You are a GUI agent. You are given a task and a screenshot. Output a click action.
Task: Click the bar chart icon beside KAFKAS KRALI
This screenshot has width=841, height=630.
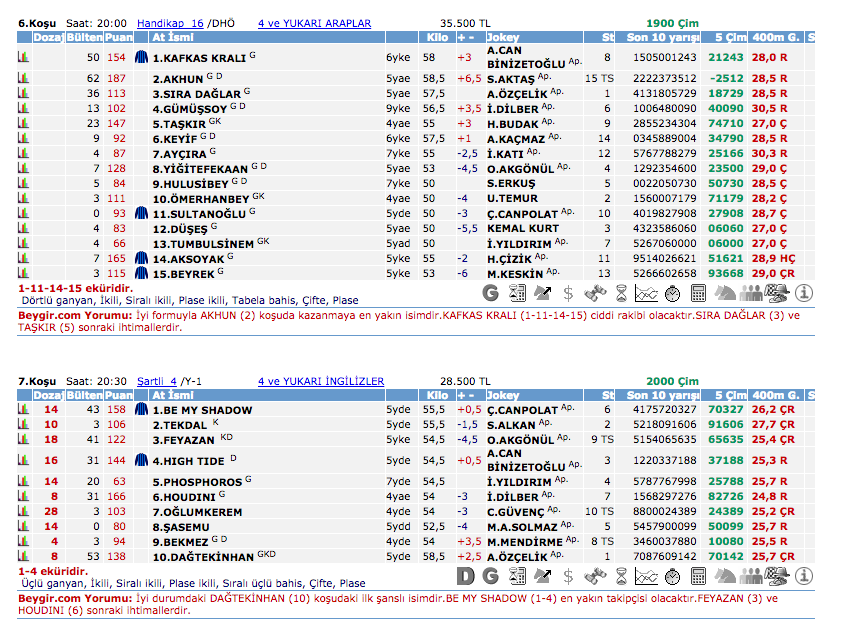23,58
